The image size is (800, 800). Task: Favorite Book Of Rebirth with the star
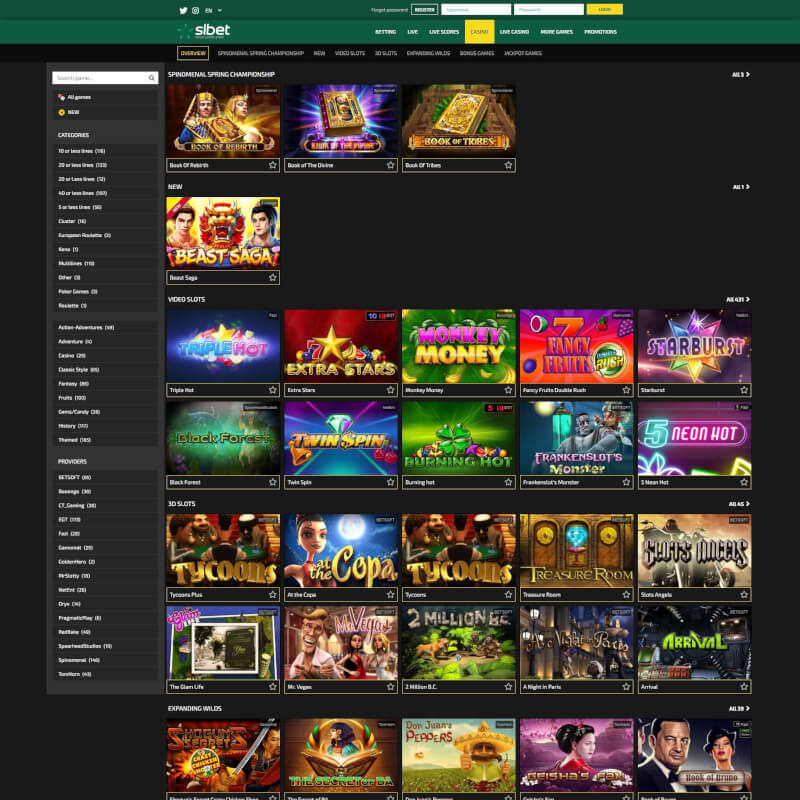273,165
